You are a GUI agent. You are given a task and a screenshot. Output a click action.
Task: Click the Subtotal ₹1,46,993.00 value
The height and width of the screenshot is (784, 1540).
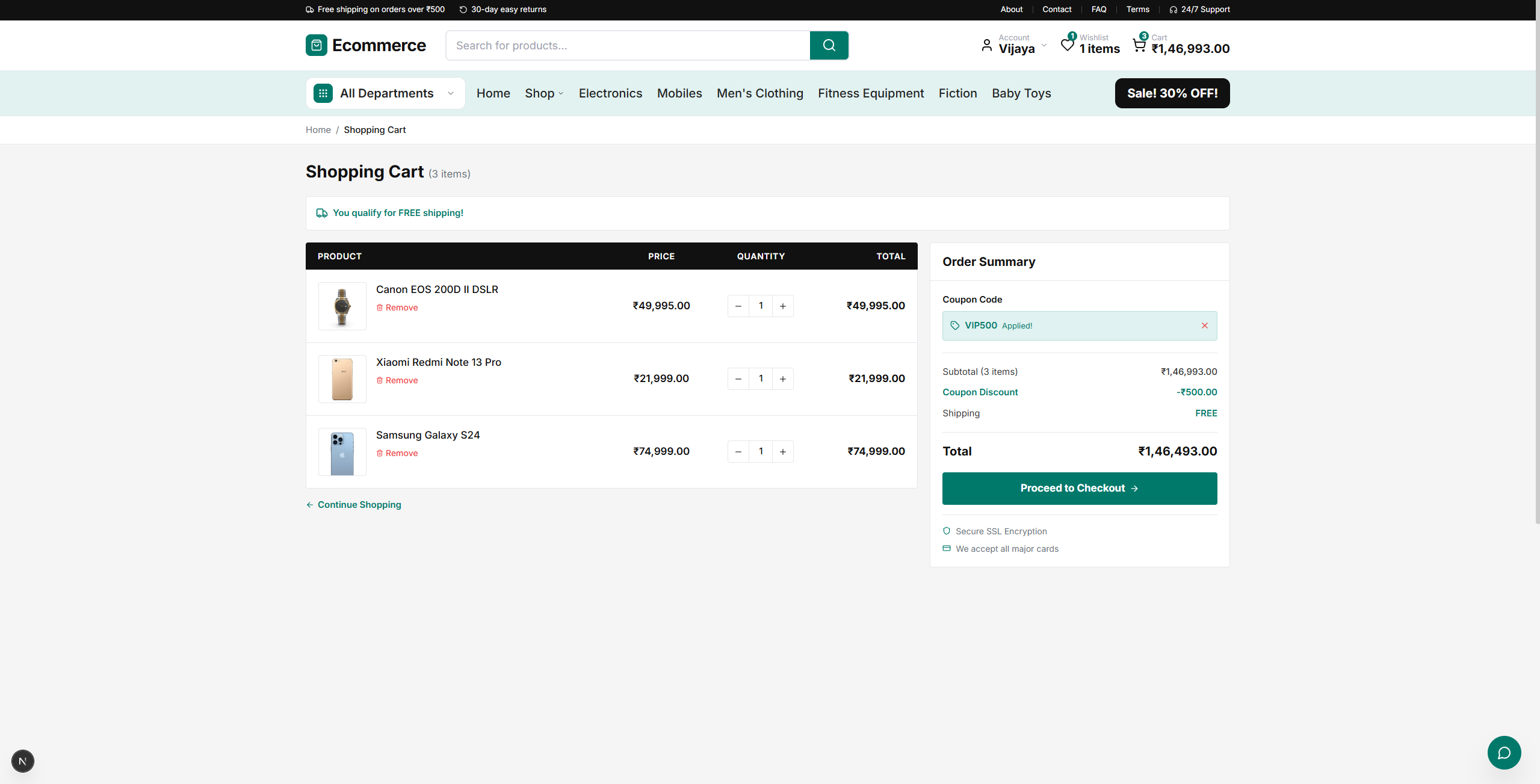click(x=1189, y=372)
